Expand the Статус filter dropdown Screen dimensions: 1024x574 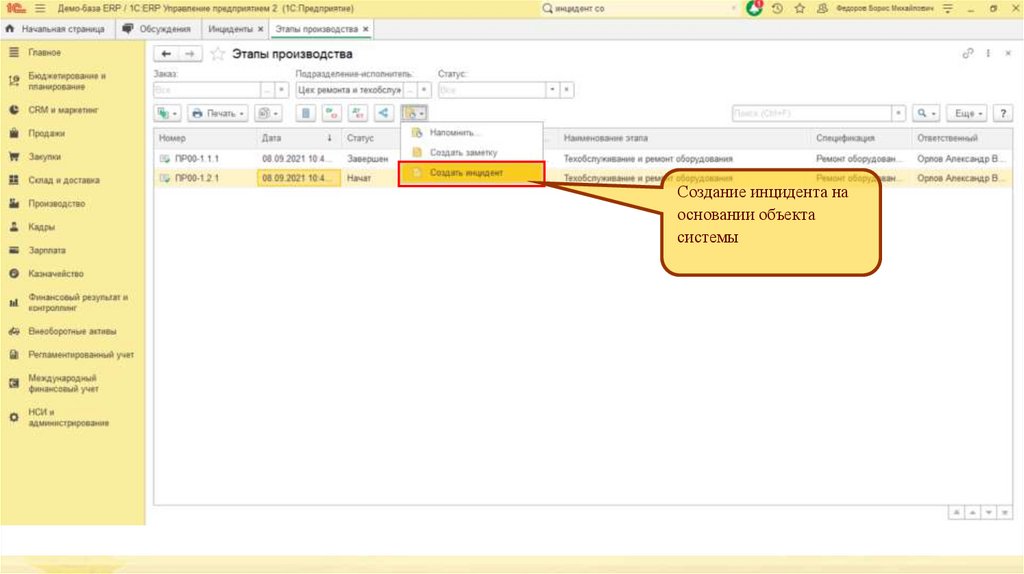(x=551, y=90)
